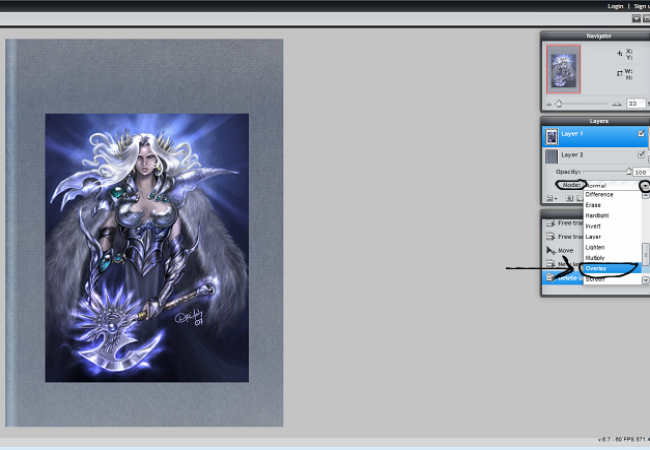Click the mode list scroll-down arrow
The image size is (650, 450).
pyautogui.click(x=645, y=281)
